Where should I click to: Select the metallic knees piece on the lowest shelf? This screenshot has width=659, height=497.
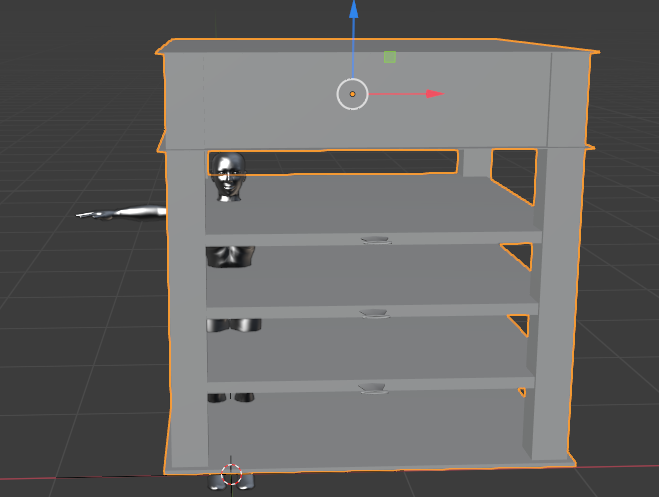(230, 397)
